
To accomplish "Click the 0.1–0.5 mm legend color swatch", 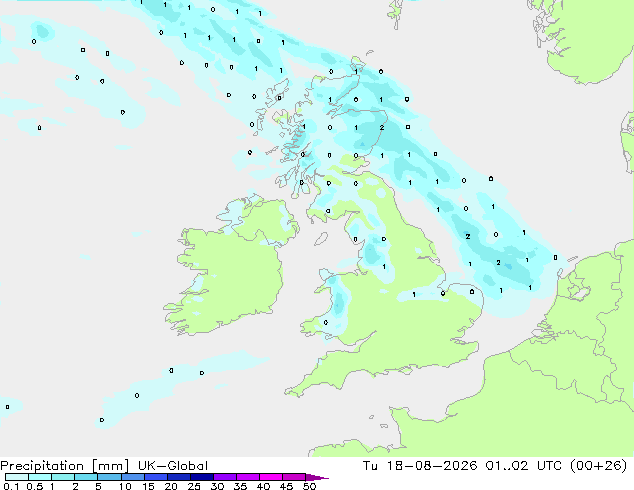I will coord(17,477).
